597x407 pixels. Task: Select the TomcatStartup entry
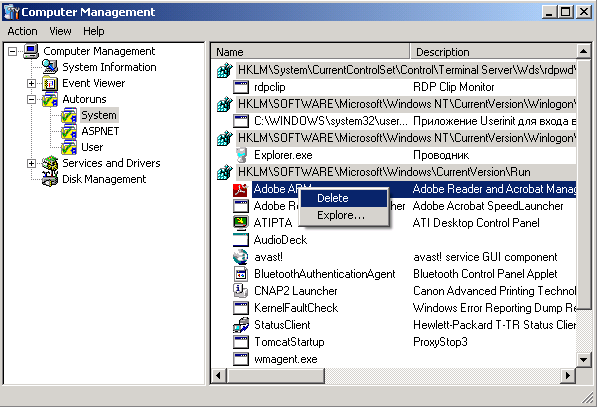[x=289, y=342]
